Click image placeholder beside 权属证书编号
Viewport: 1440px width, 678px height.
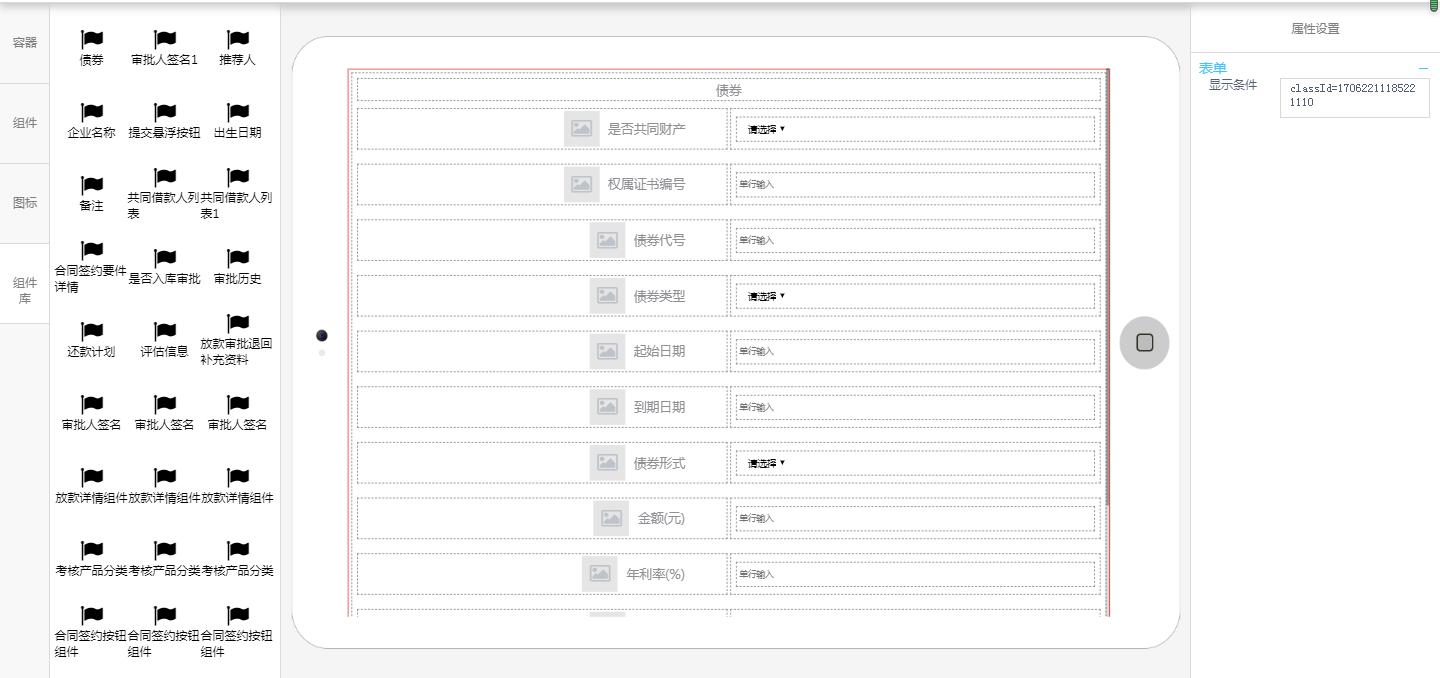(581, 184)
